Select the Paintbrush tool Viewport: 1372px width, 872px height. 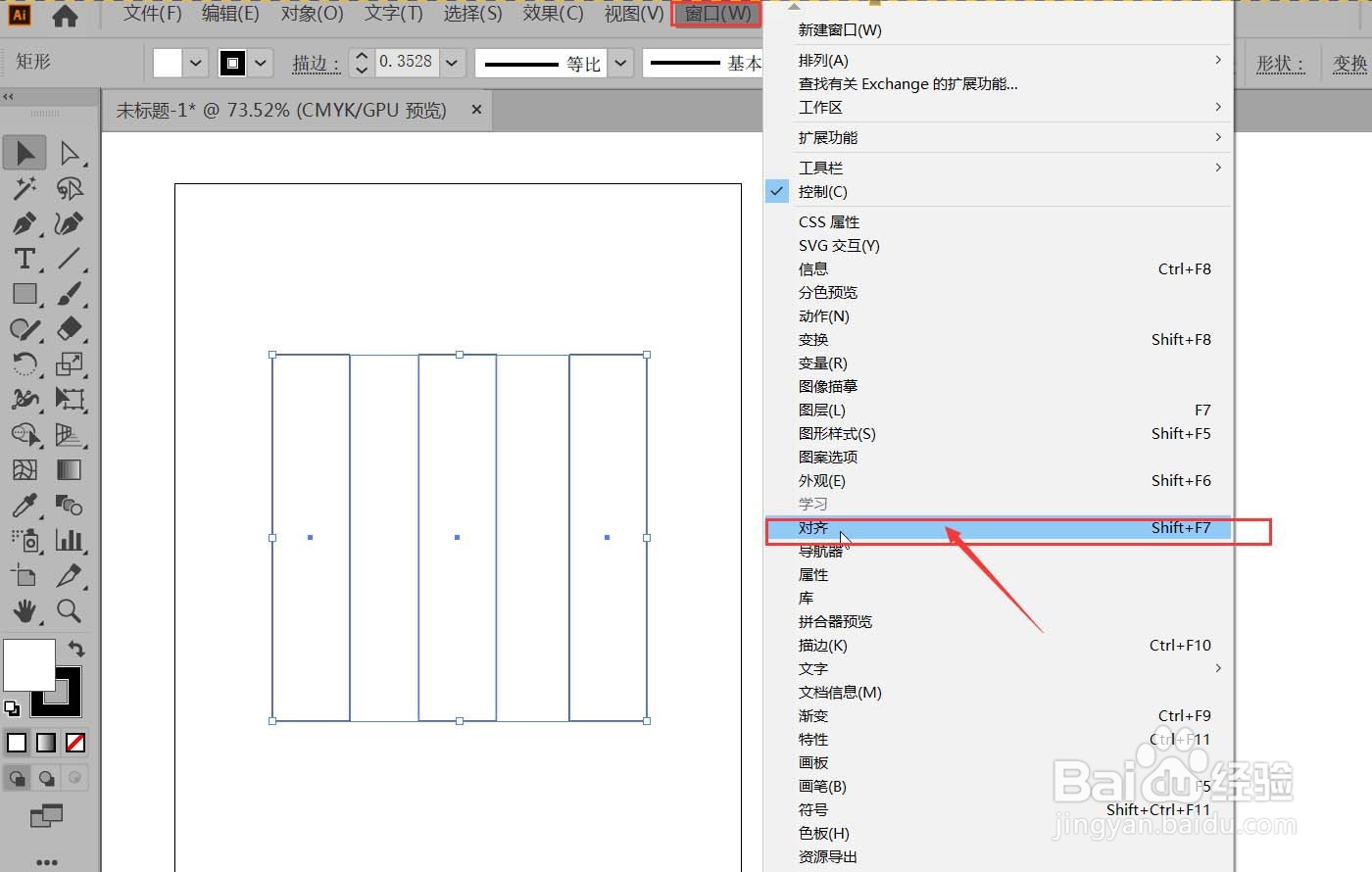point(69,294)
